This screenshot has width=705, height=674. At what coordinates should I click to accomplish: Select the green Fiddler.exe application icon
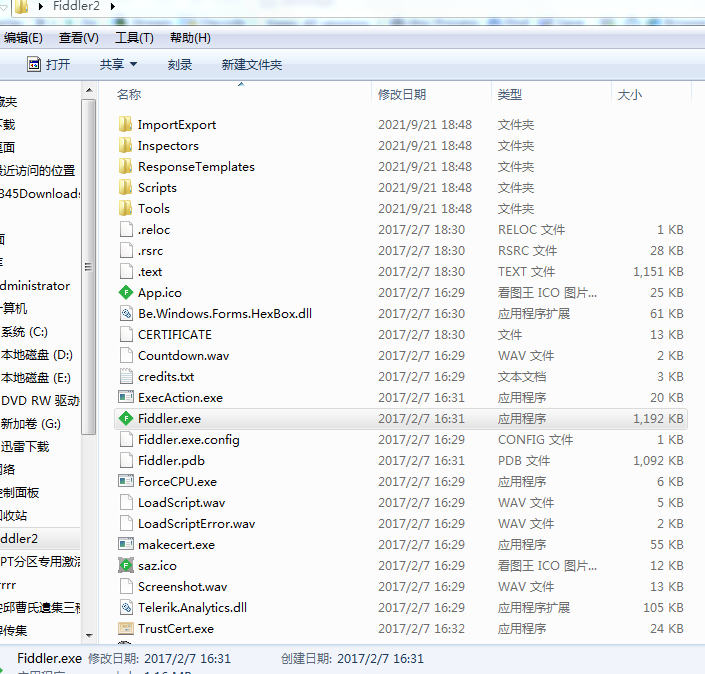[x=126, y=419]
